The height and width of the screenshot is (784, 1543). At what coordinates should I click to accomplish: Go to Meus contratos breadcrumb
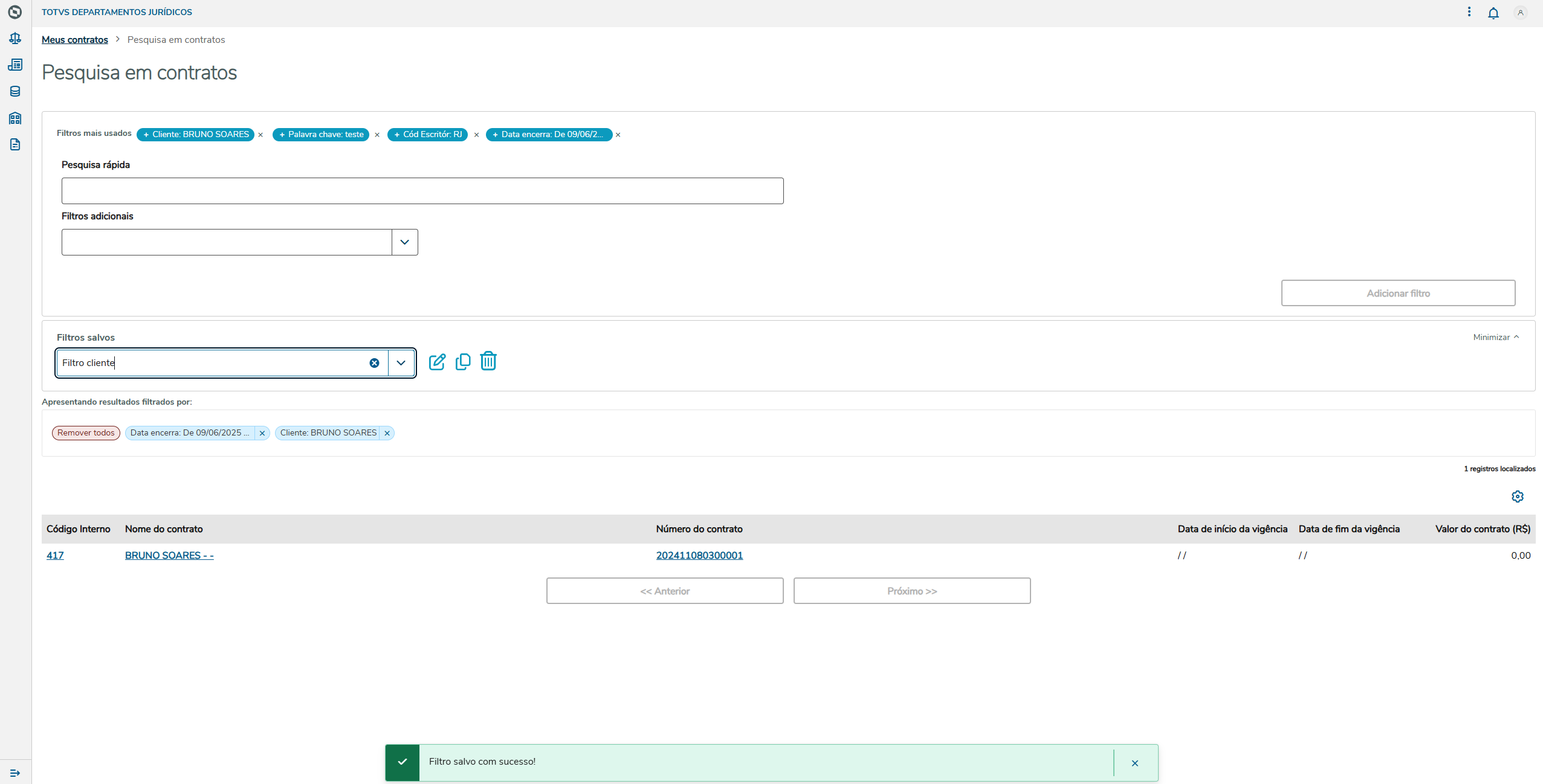(75, 40)
